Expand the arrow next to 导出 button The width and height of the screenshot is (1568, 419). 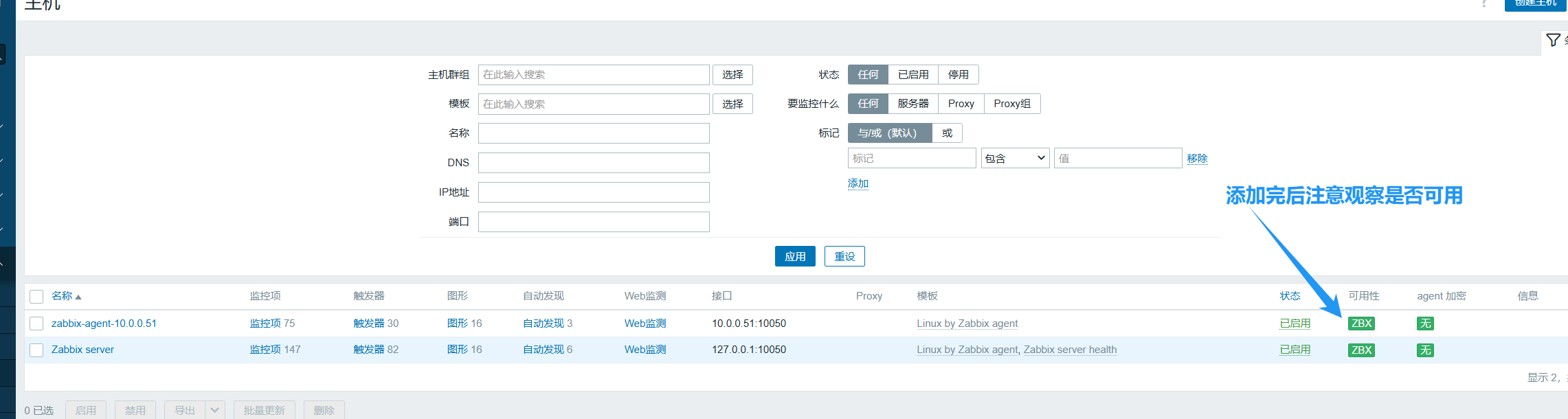(x=215, y=410)
